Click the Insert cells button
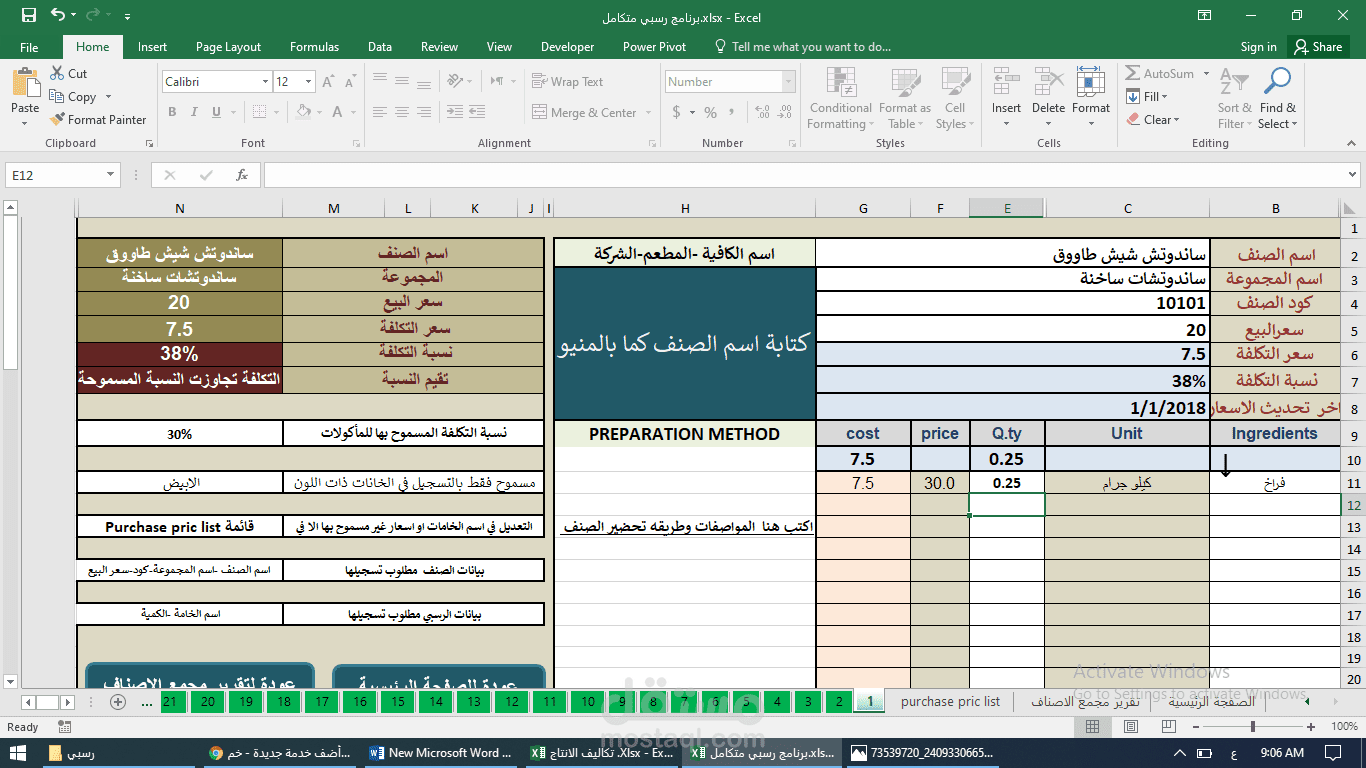The height and width of the screenshot is (768, 1366). (1006, 99)
